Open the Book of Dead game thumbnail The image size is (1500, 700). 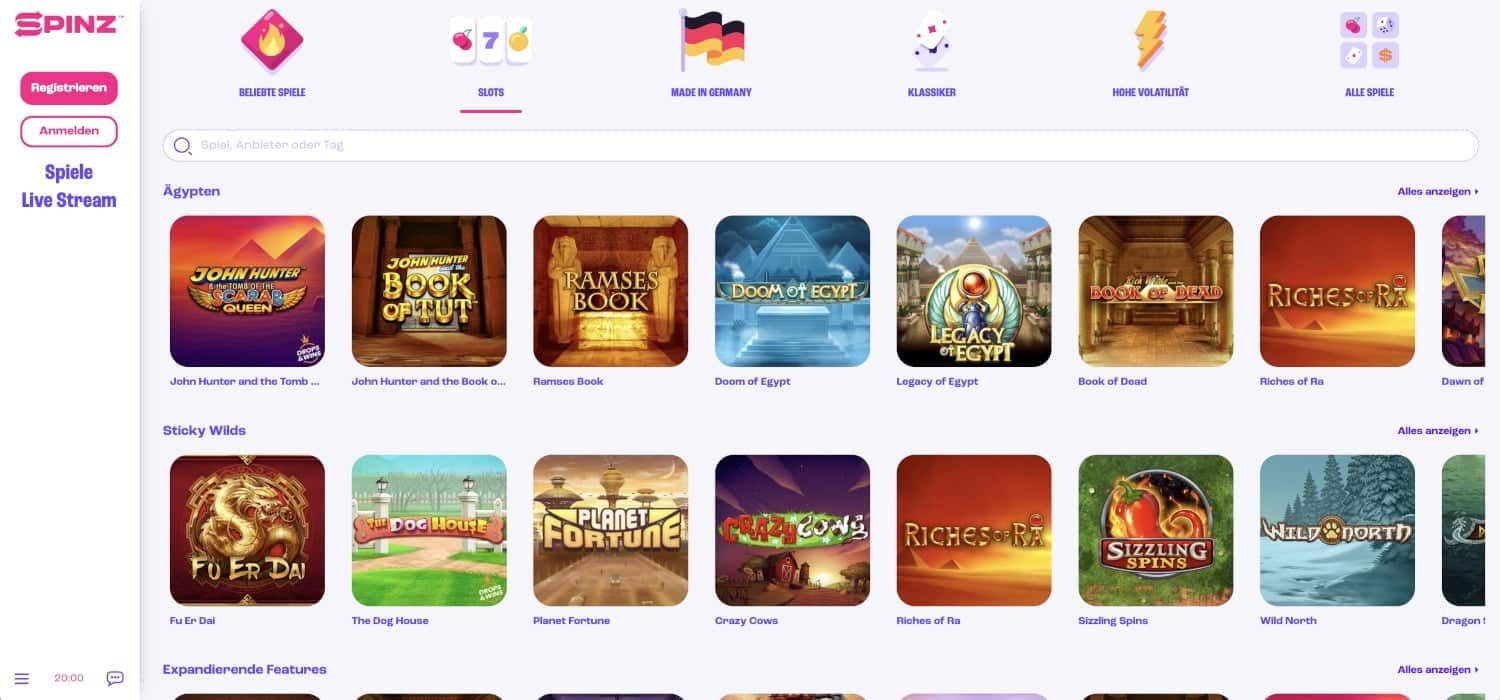(1156, 291)
